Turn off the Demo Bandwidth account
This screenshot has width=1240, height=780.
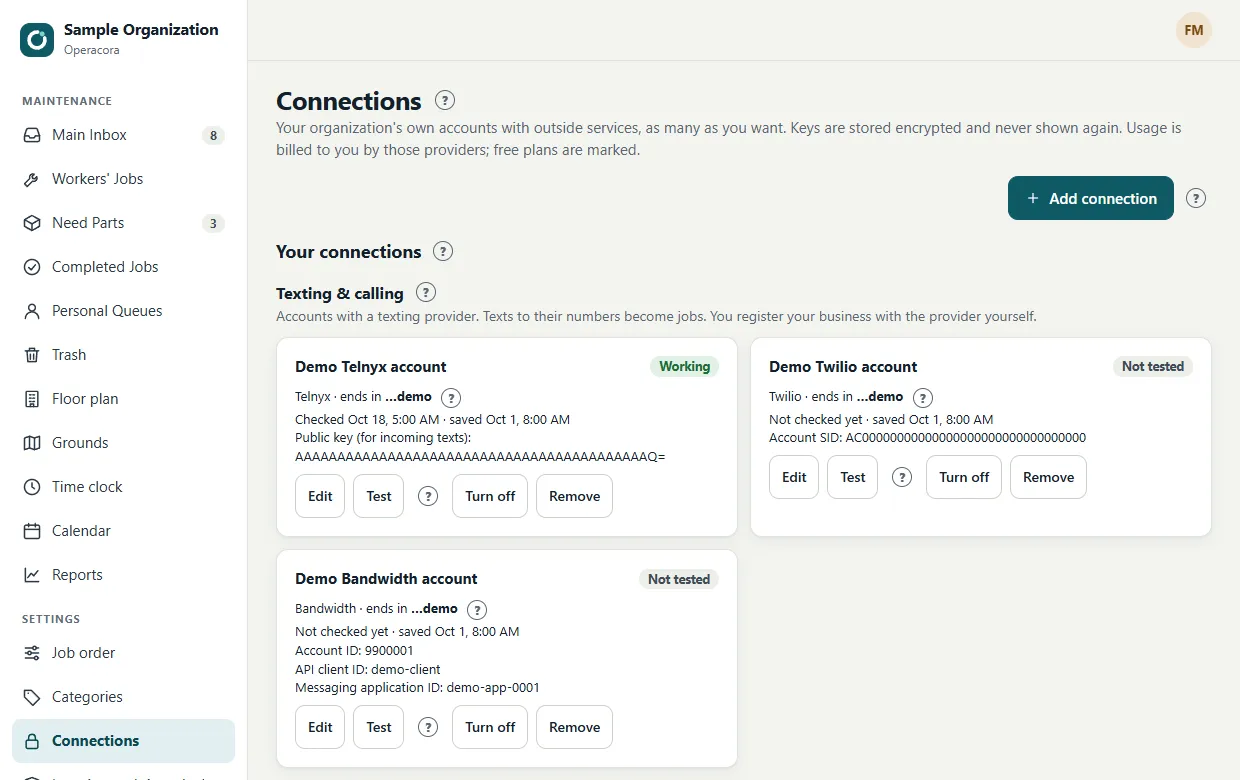coord(490,727)
